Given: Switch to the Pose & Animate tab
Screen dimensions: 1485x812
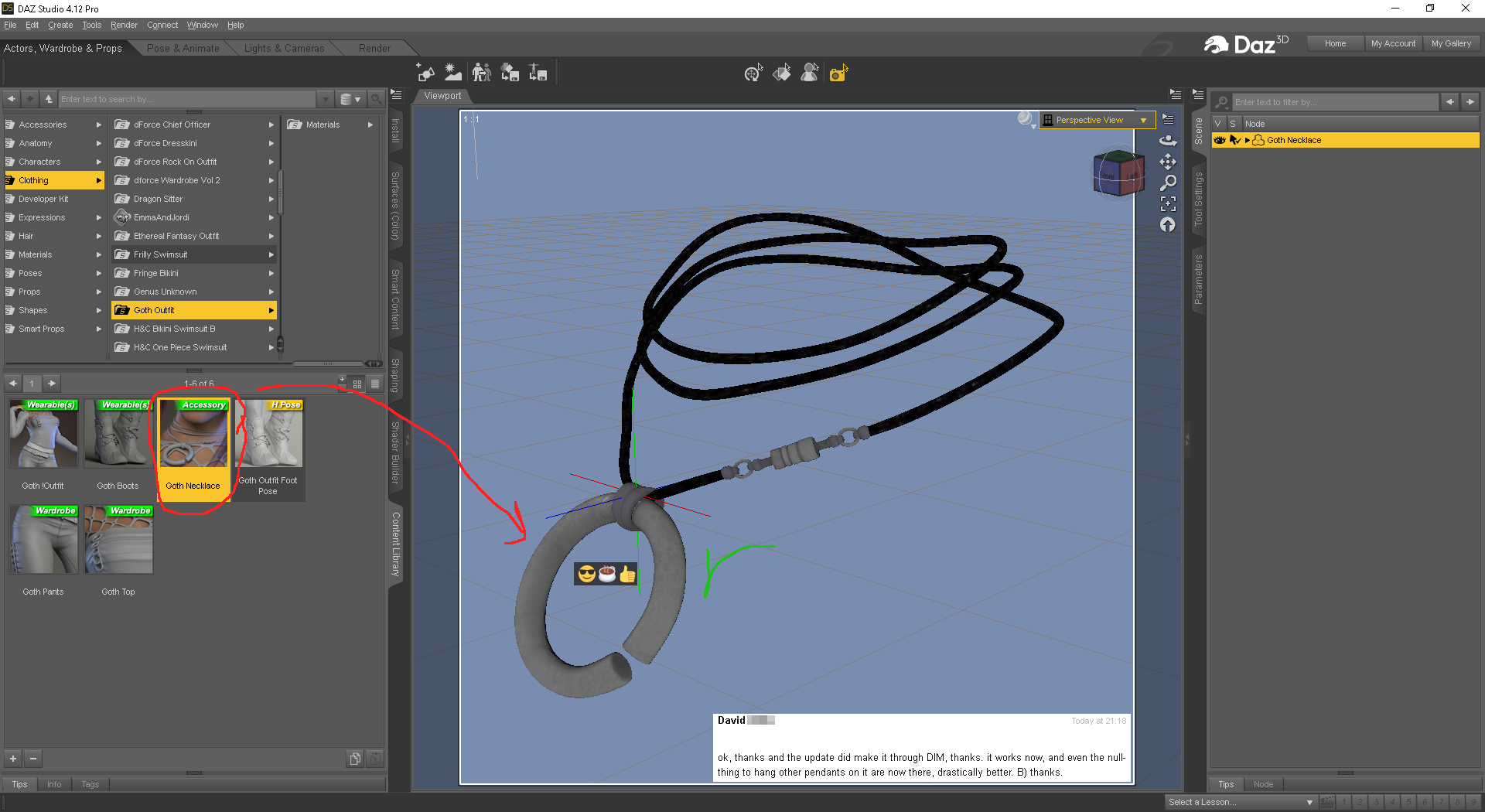Looking at the screenshot, I should 183,48.
